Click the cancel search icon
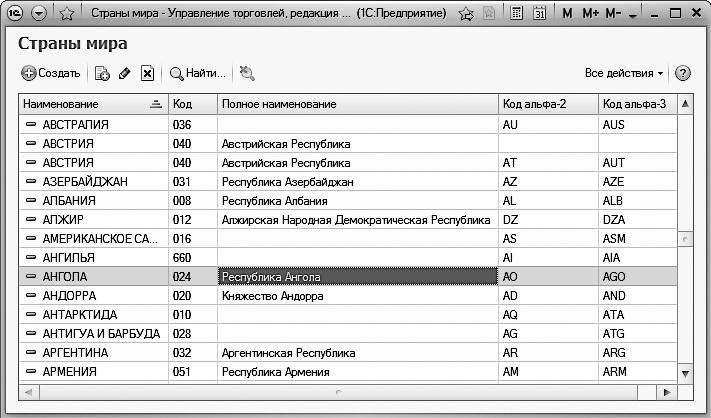Image resolution: width=711 pixels, height=418 pixels. point(247,73)
